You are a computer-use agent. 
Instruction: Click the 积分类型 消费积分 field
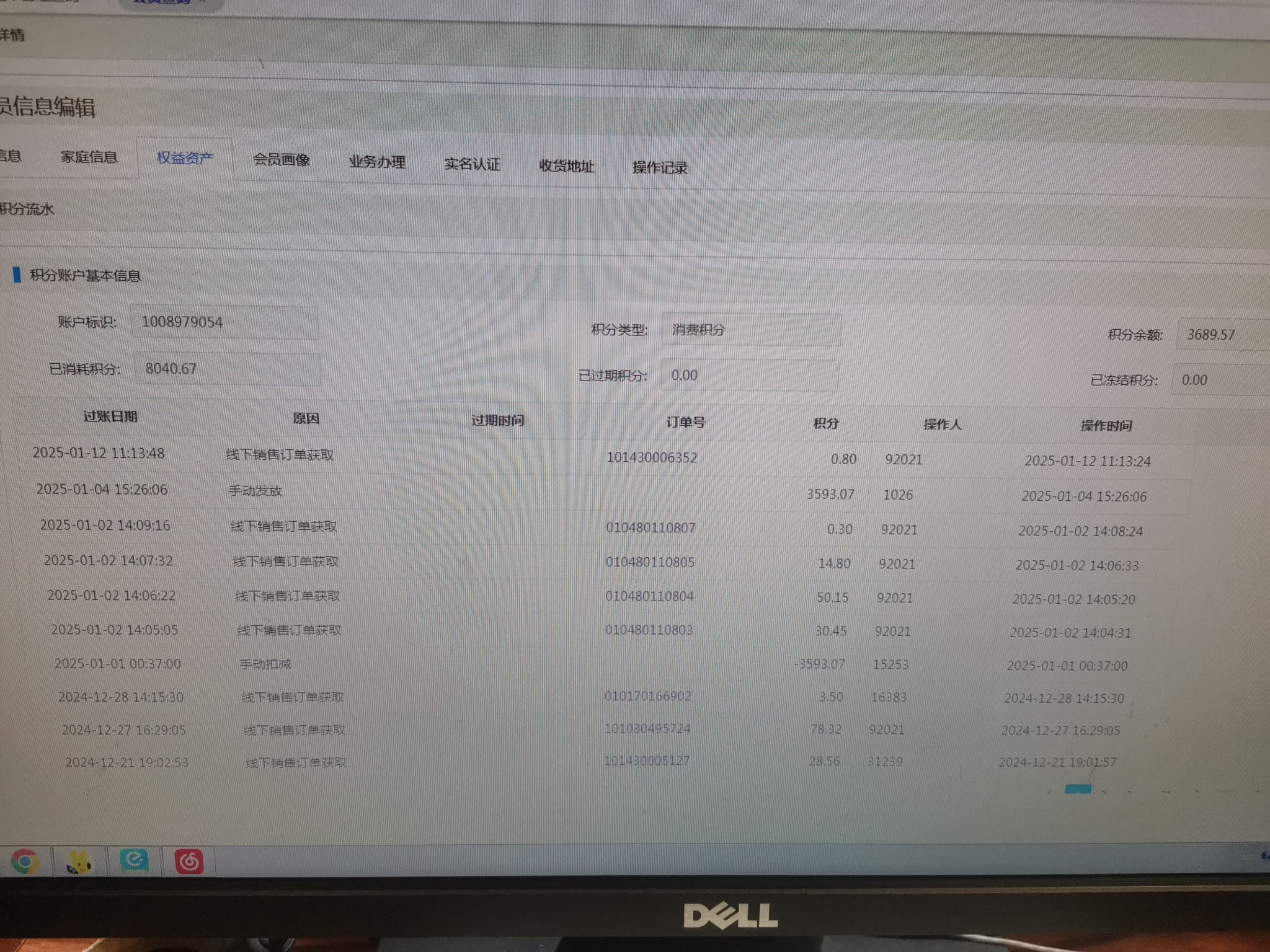coord(750,330)
